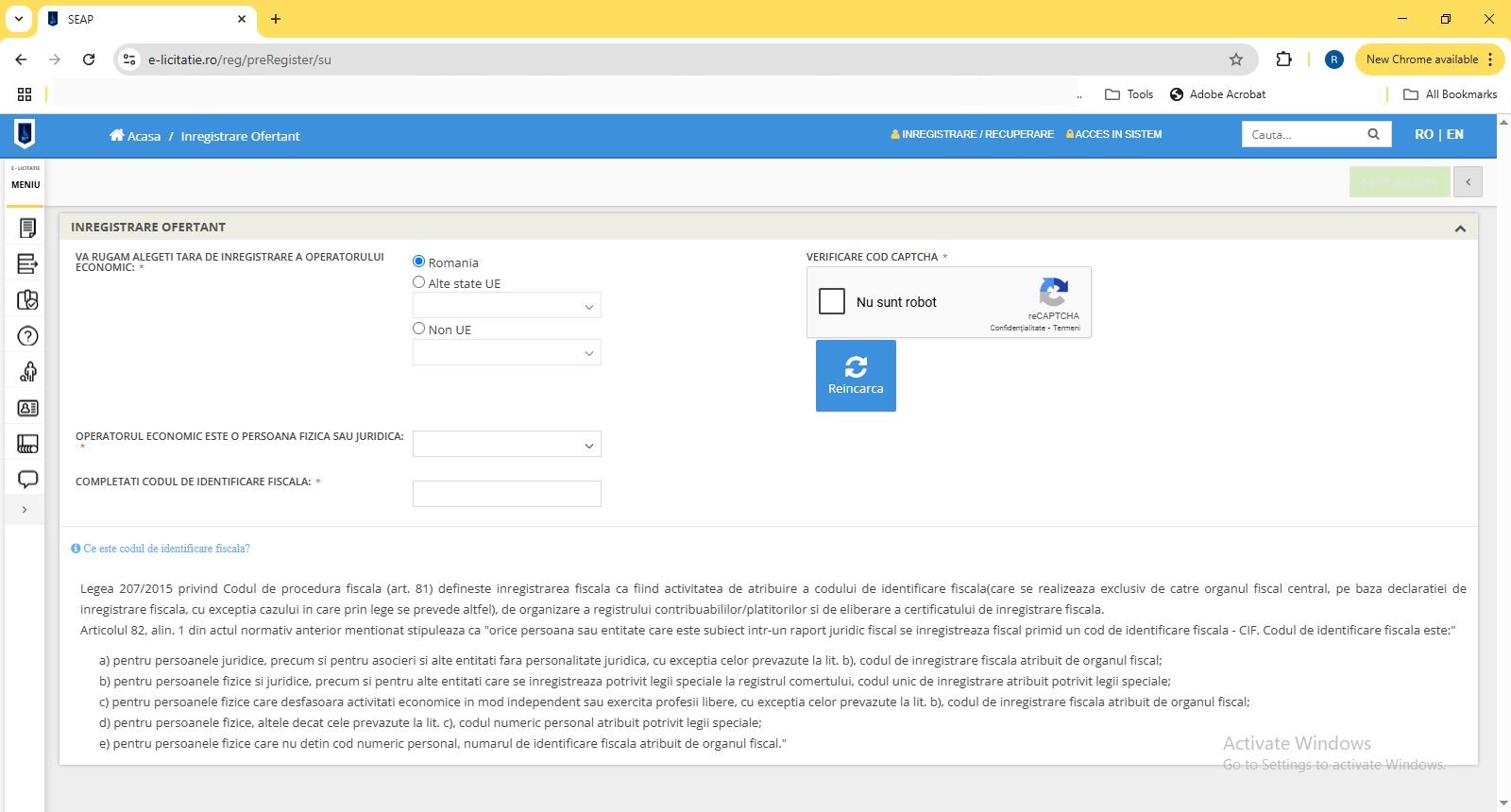The image size is (1511, 812).
Task: Click the clipboard checkmark icon in sidebar
Action: click(27, 300)
